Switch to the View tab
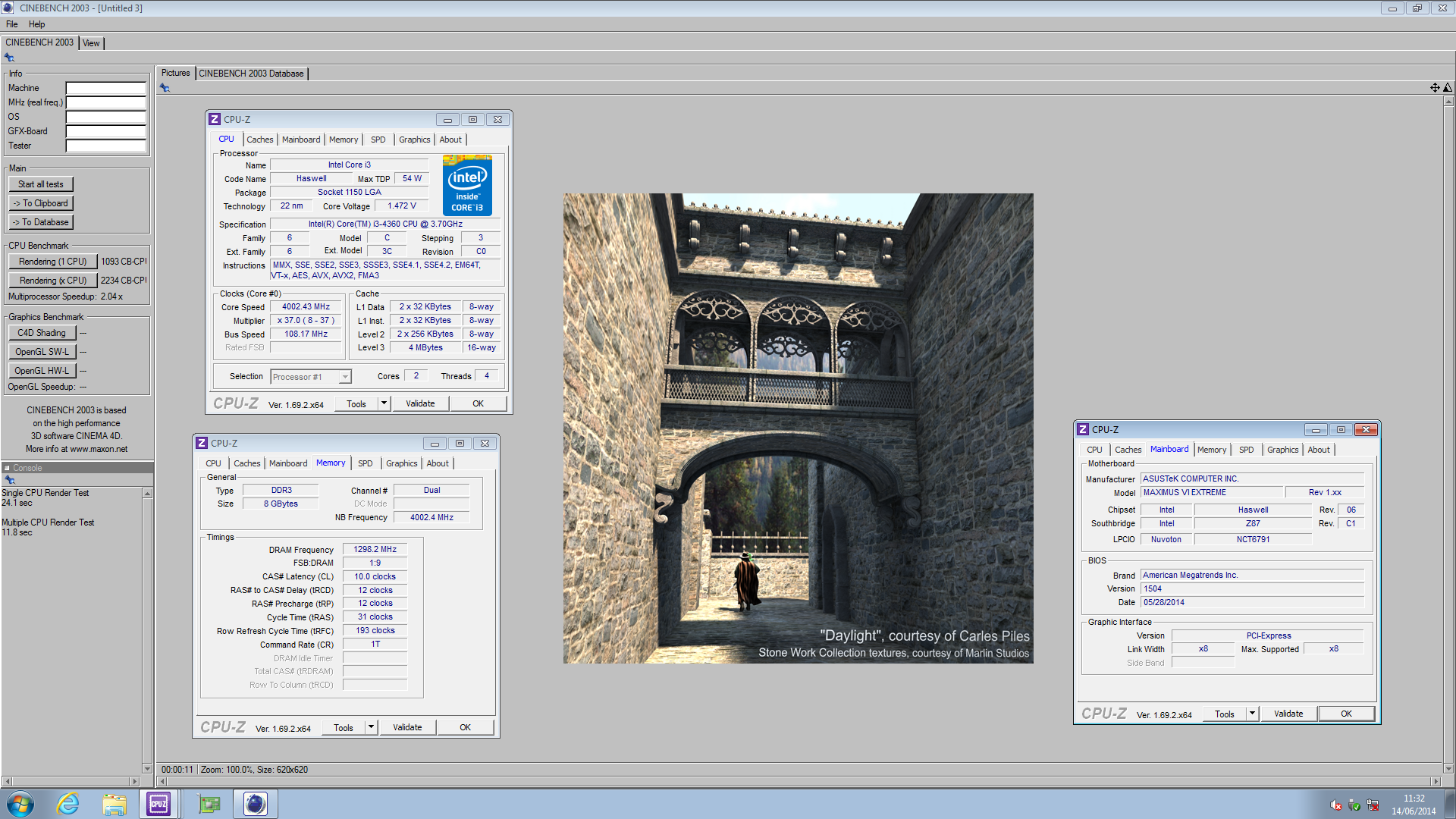 point(91,43)
